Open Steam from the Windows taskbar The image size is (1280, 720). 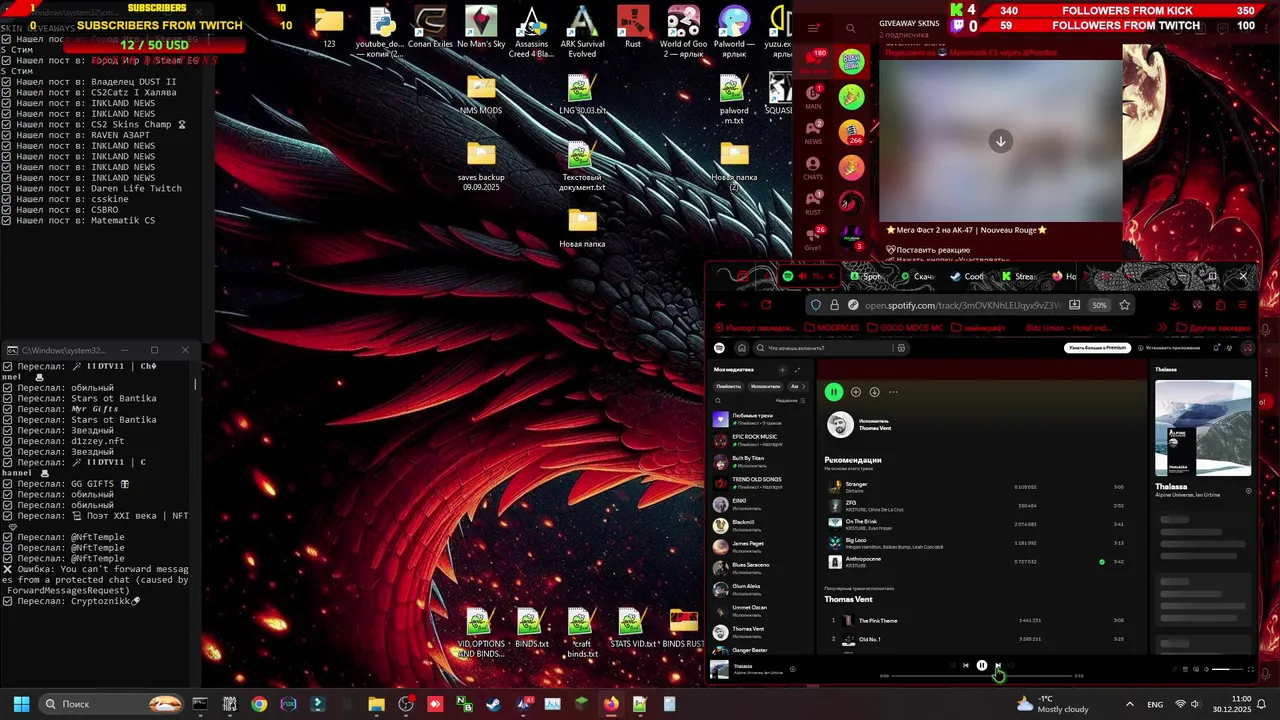click(493, 704)
